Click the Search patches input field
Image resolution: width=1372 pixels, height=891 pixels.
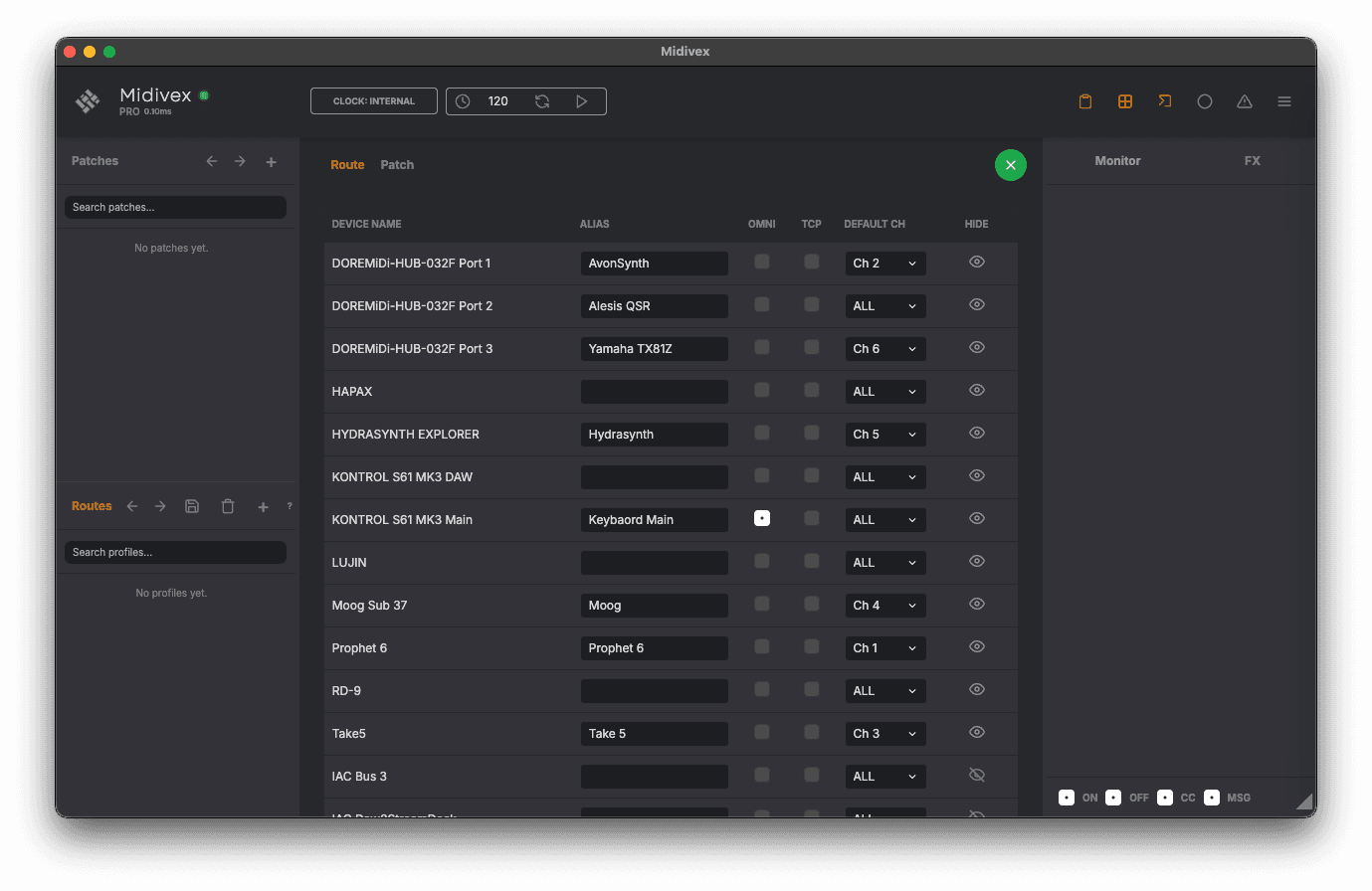175,207
